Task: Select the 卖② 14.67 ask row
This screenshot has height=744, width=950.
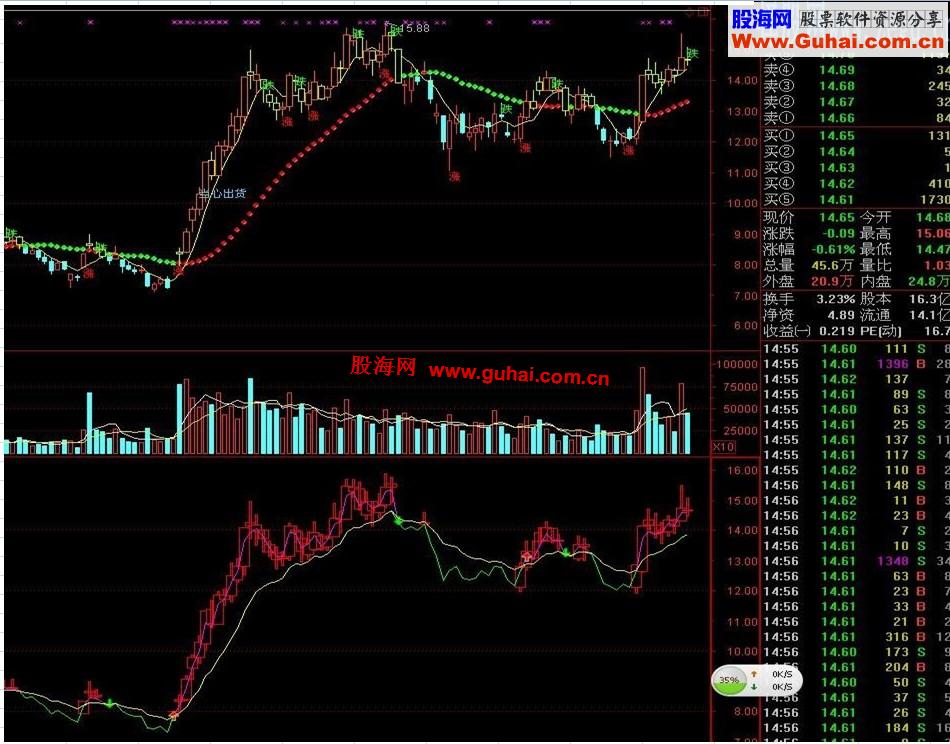Action: [855, 102]
